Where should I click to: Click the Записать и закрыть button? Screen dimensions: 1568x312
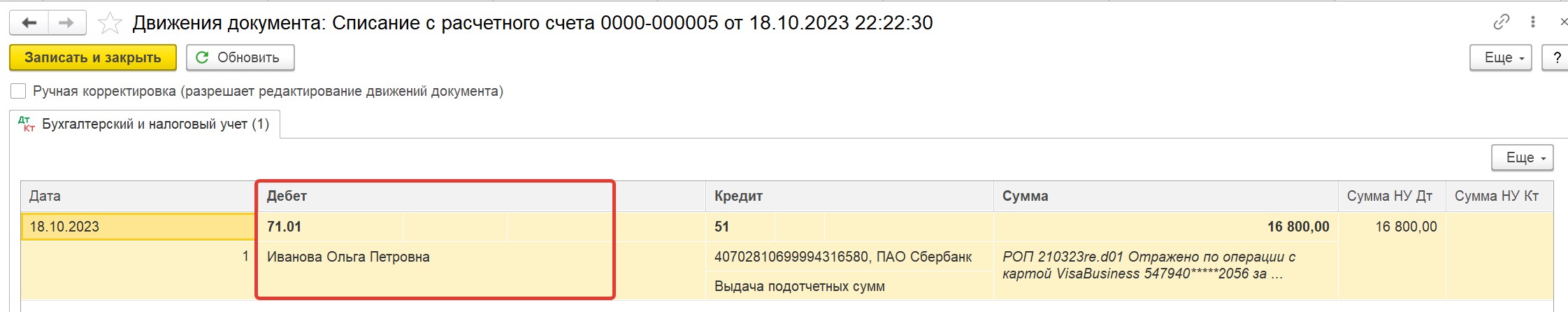pos(93,57)
